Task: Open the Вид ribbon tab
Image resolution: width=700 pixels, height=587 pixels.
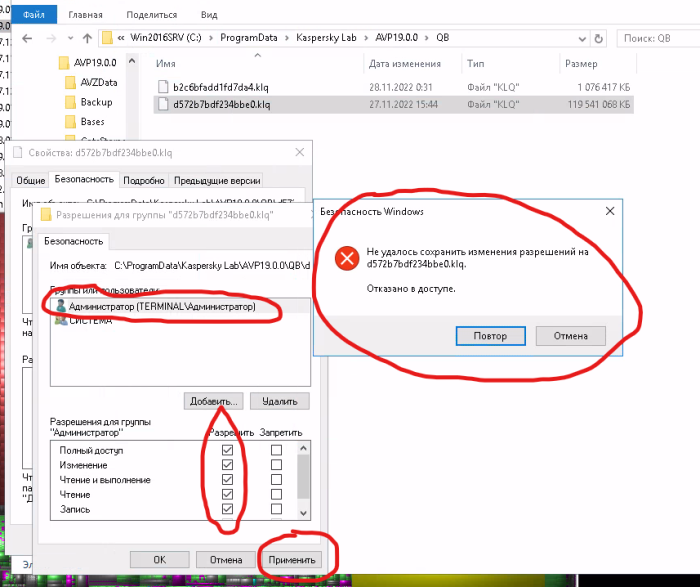Action: pyautogui.click(x=209, y=15)
